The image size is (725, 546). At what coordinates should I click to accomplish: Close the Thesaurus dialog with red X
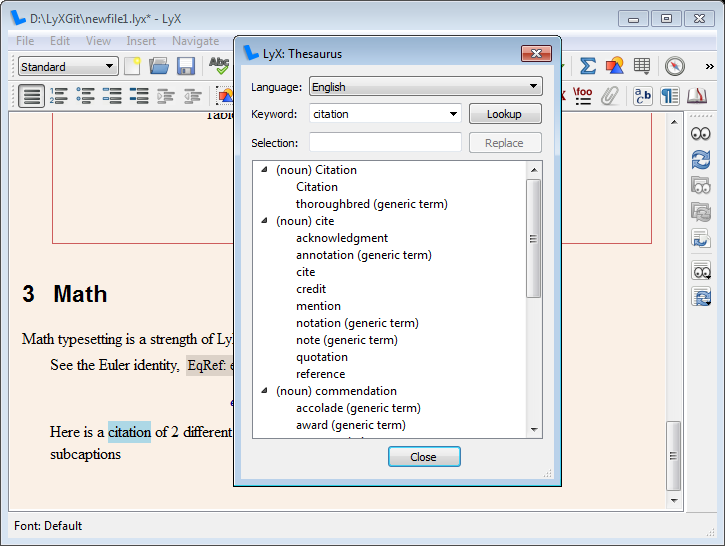point(536,54)
